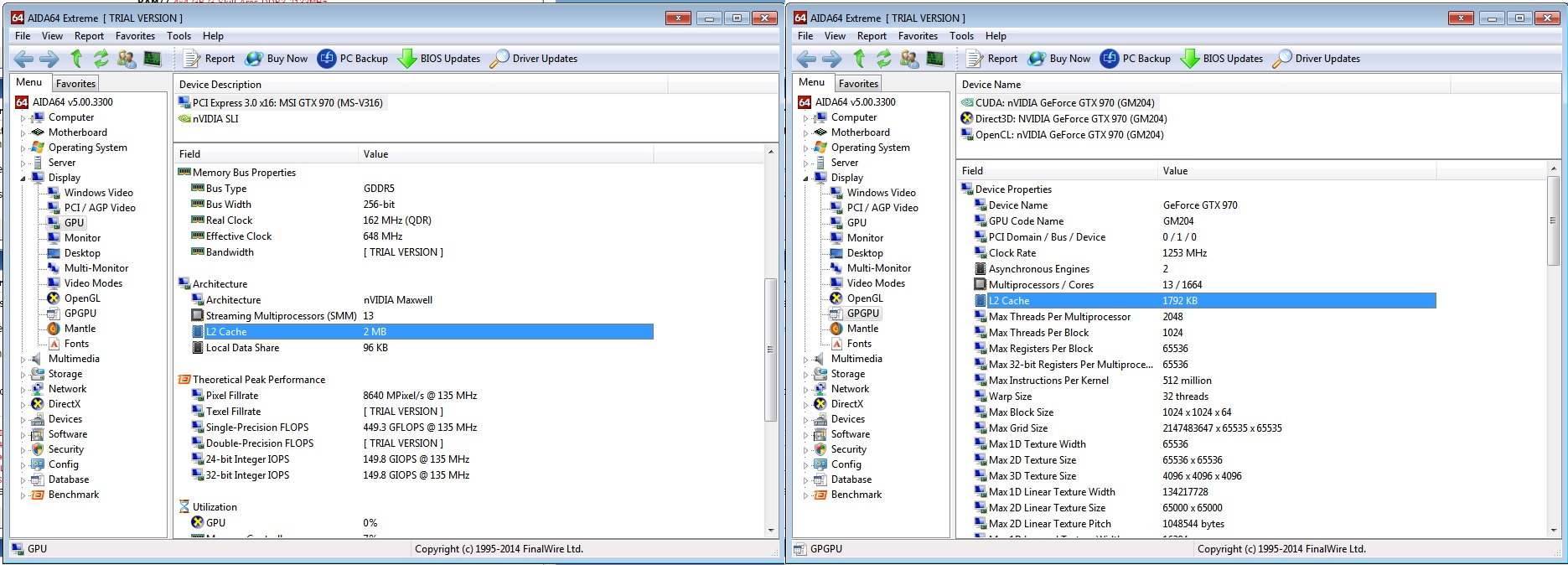
Task: Select Windows Video in right window tree
Action: click(x=881, y=193)
